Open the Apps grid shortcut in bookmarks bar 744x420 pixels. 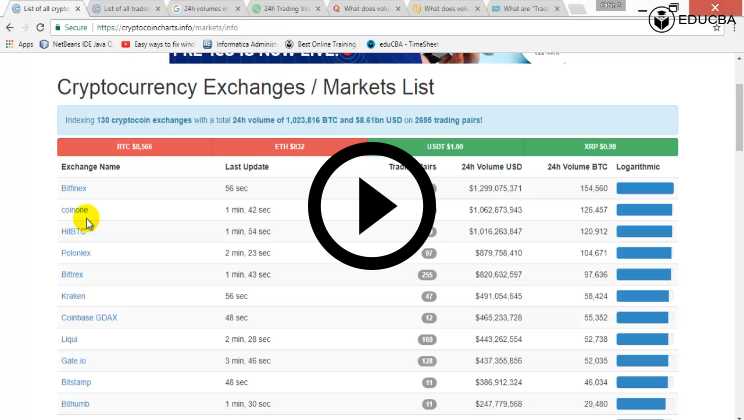(19, 44)
